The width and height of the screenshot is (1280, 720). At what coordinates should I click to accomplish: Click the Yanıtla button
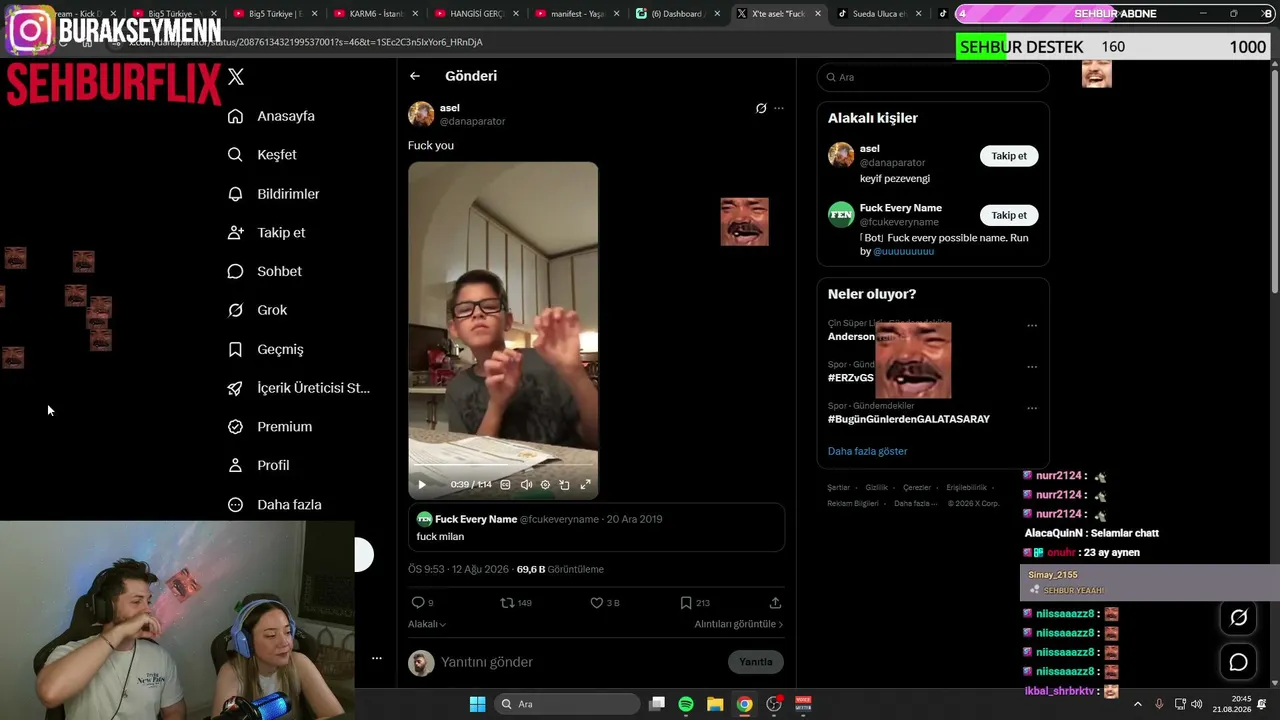coord(756,662)
